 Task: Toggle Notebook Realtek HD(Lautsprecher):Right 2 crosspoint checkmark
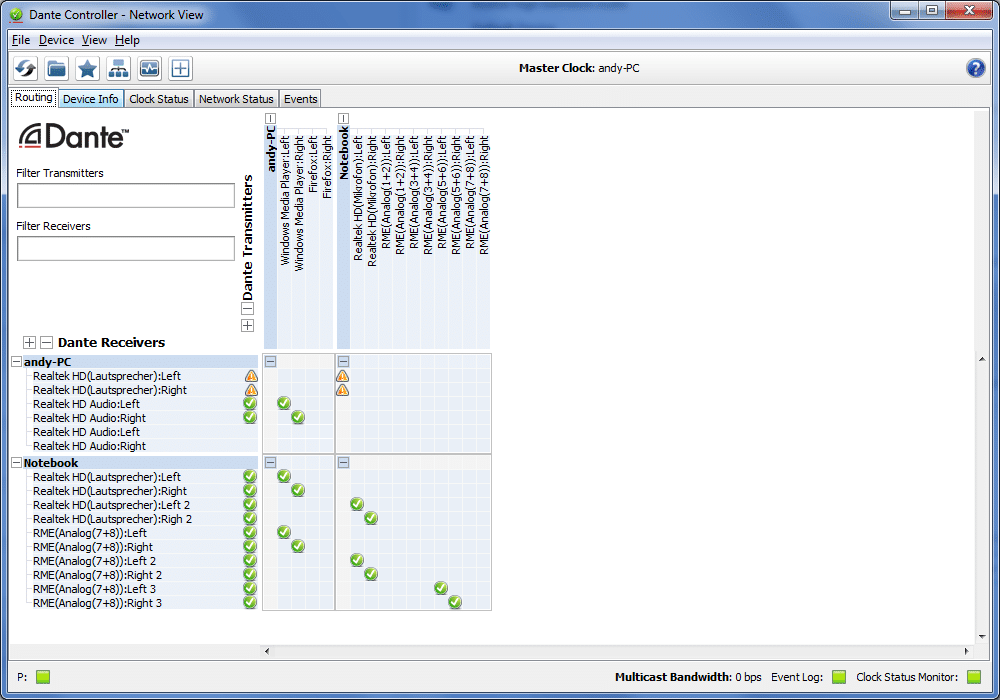(x=371, y=518)
